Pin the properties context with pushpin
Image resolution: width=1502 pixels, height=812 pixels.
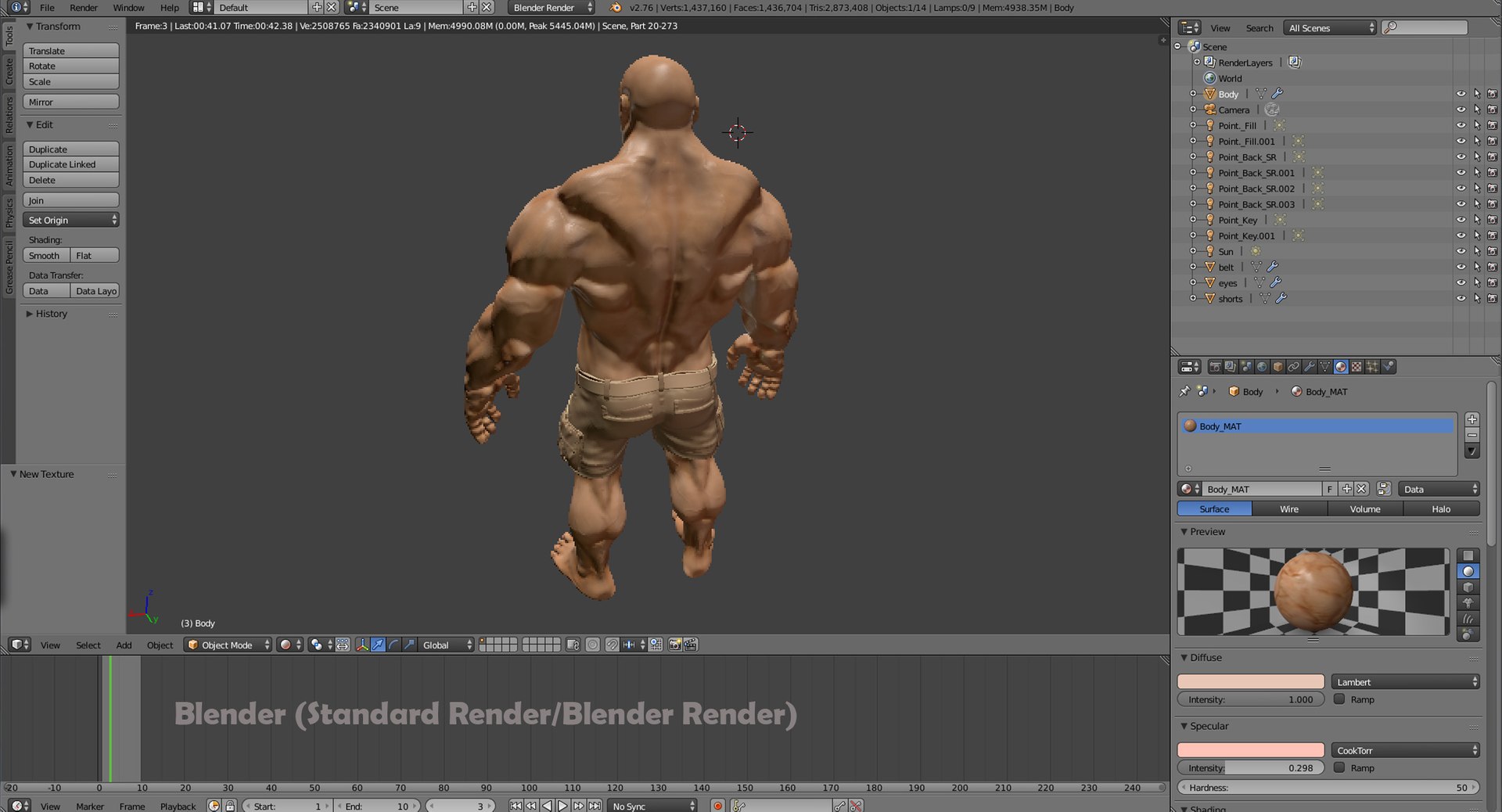click(x=1184, y=391)
